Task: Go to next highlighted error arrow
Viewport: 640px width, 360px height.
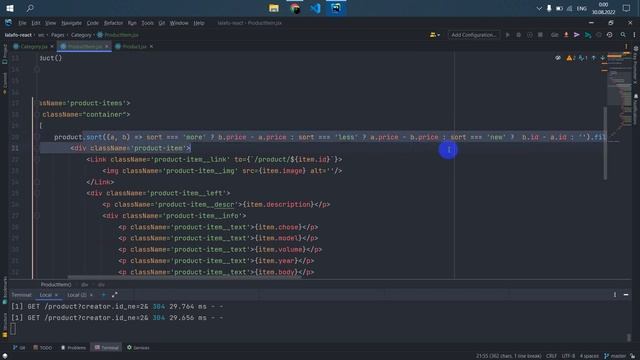Action: pos(602,58)
